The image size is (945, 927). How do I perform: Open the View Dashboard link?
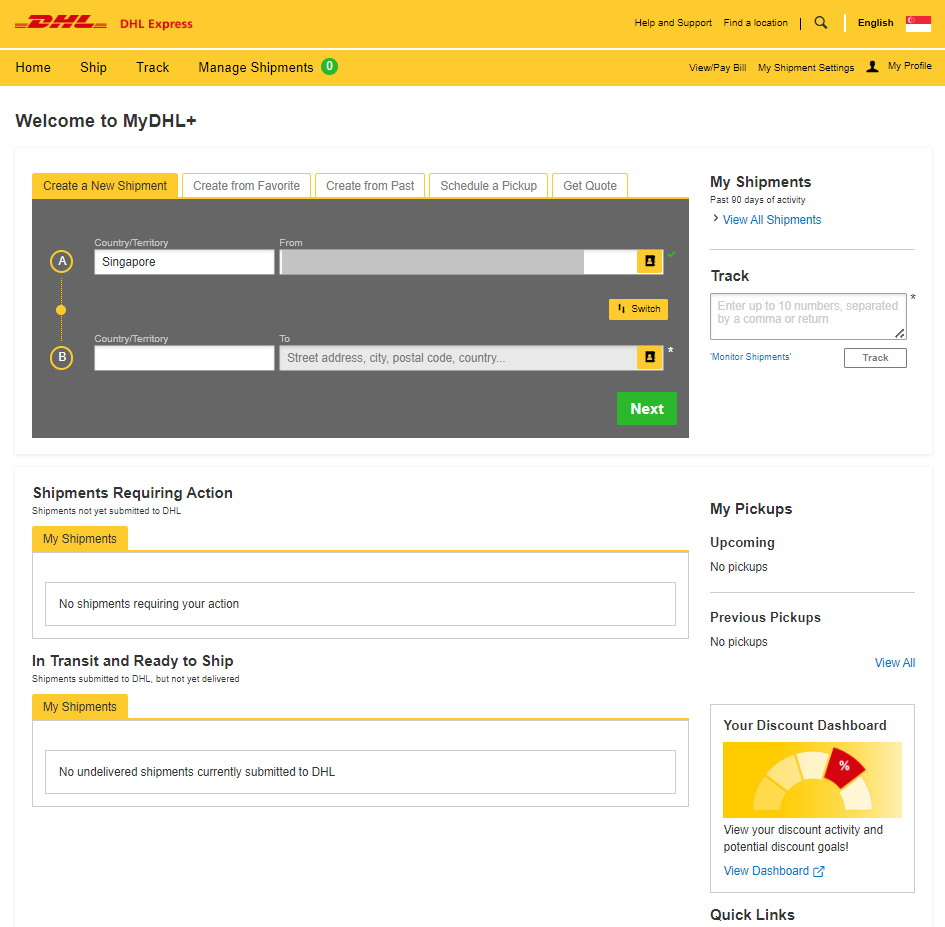coord(767,871)
